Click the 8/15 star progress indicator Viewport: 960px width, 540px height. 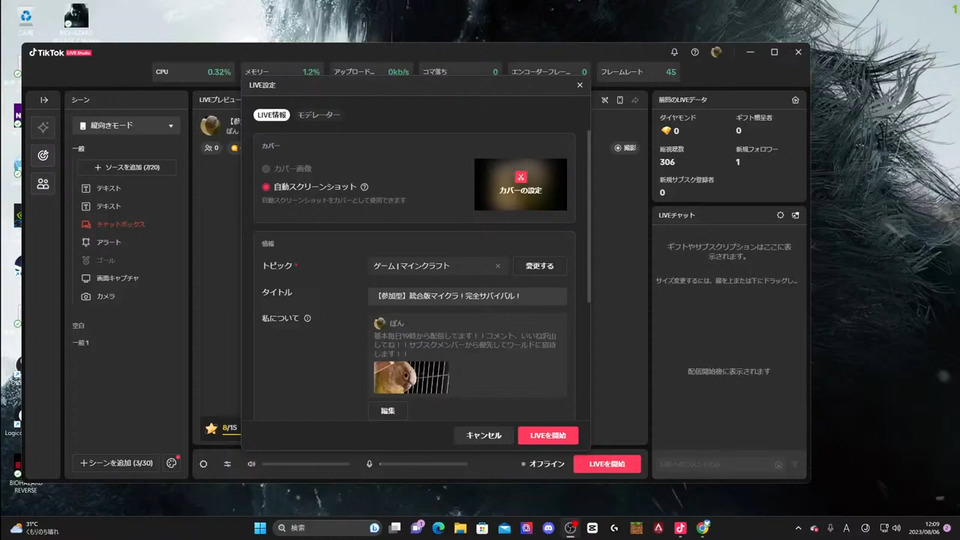[x=222, y=428]
